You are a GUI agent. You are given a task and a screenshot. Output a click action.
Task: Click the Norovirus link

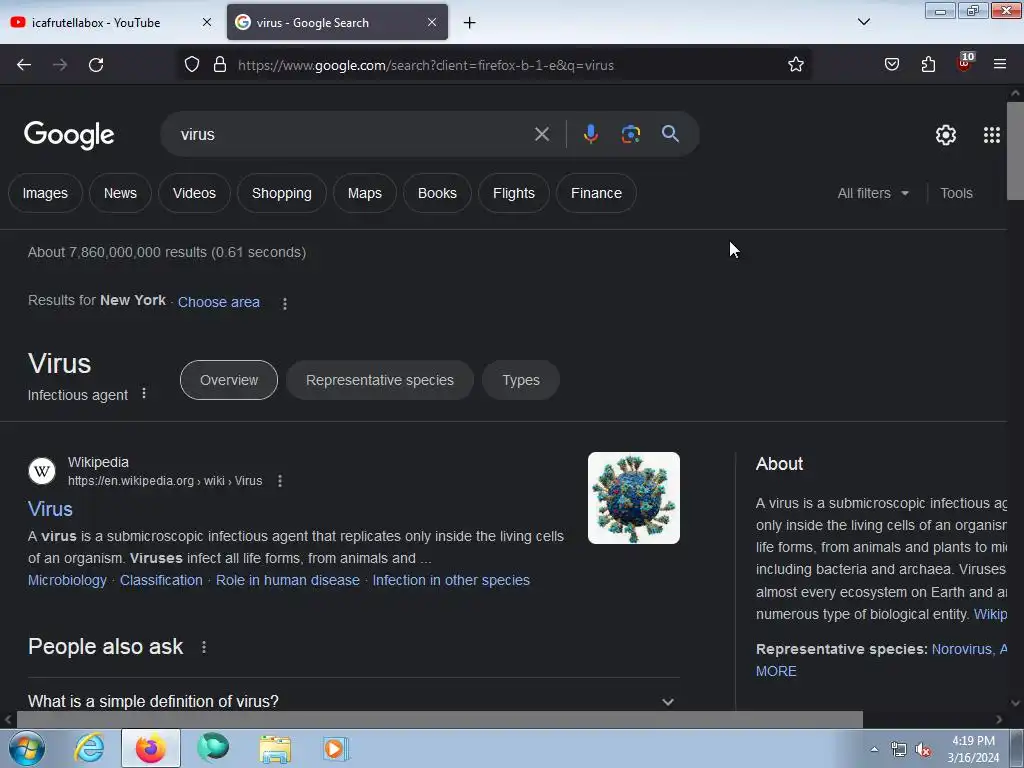pyautogui.click(x=961, y=649)
